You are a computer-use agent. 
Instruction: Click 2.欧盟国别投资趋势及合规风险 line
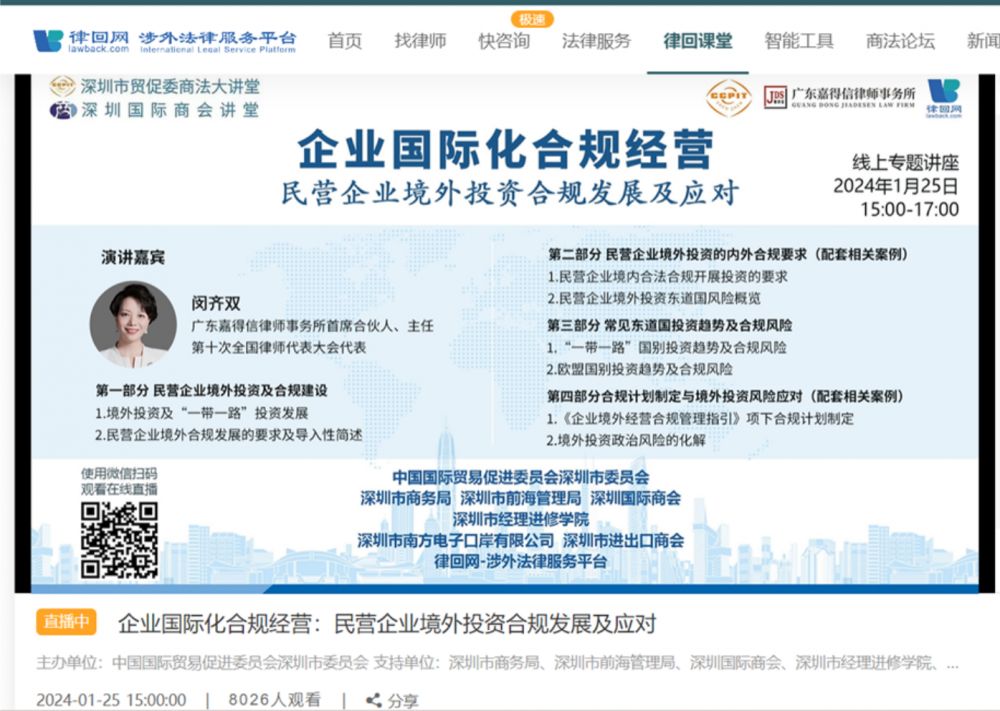639,369
